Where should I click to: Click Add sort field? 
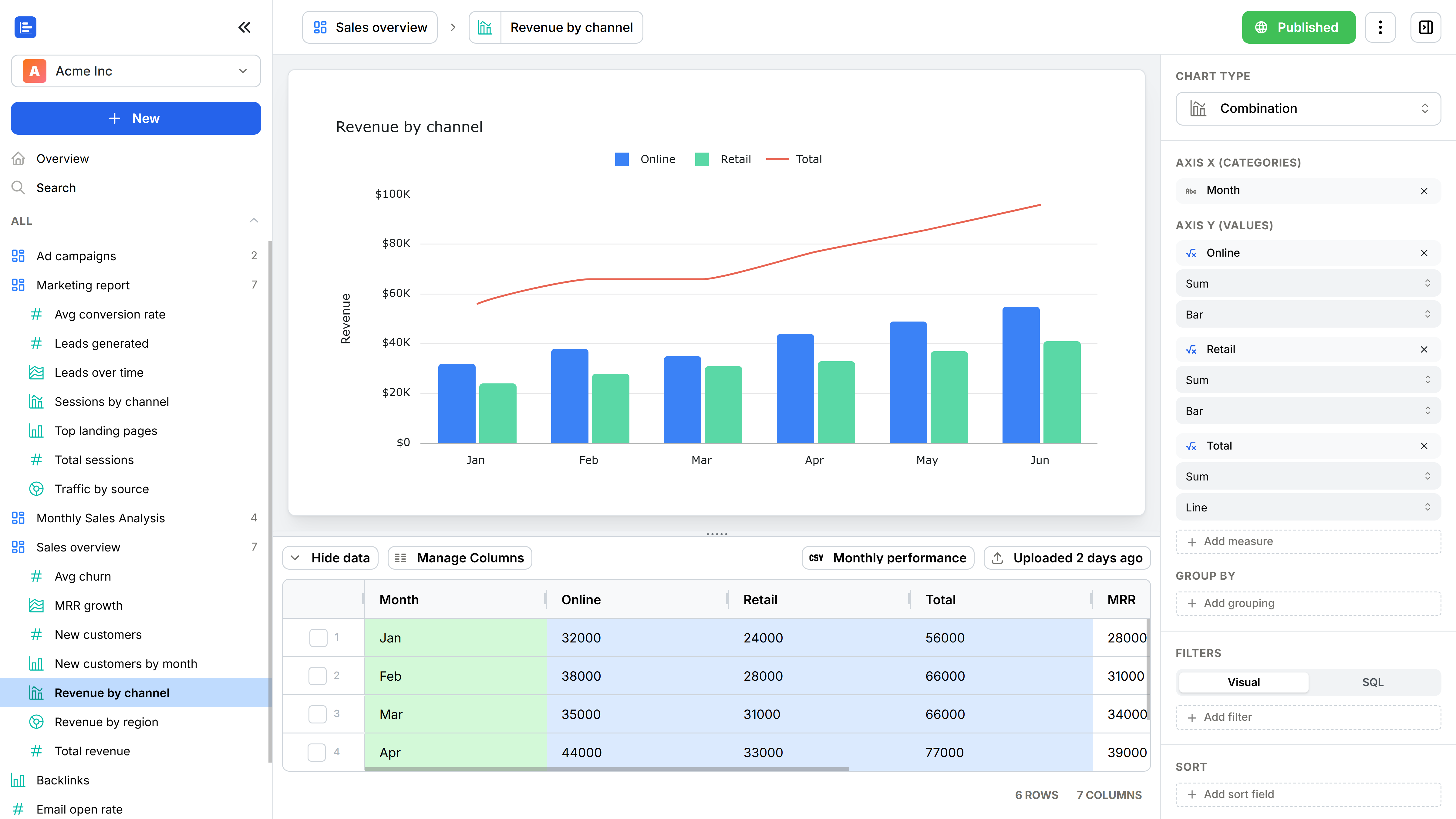pos(1308,795)
